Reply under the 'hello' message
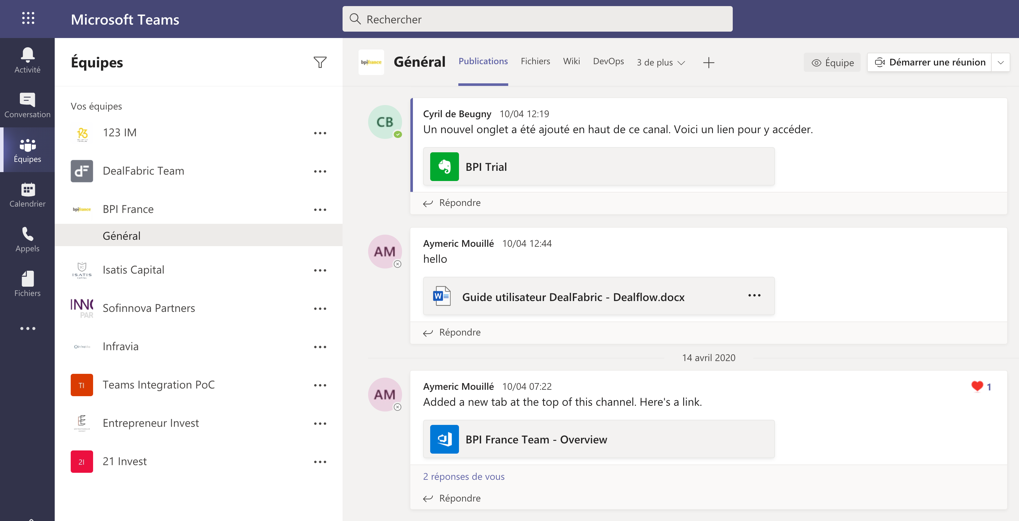Image resolution: width=1019 pixels, height=521 pixels. click(x=452, y=333)
